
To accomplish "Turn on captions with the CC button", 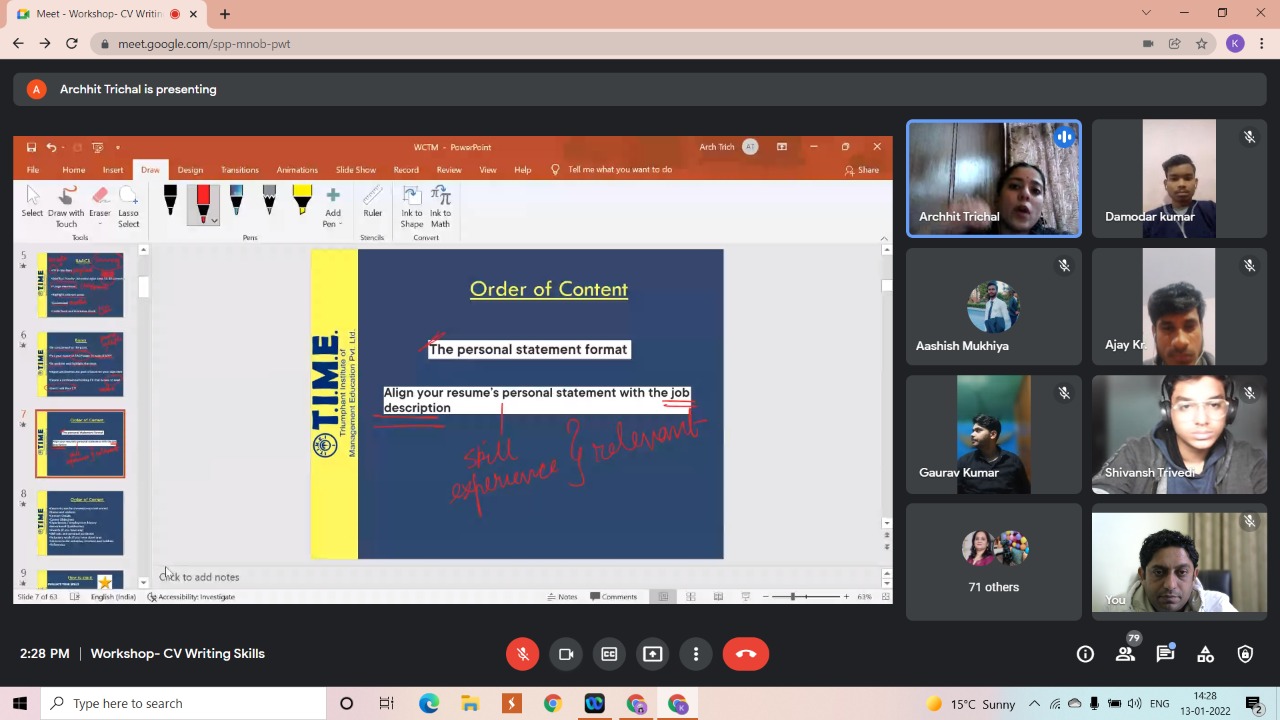I will click(x=609, y=654).
